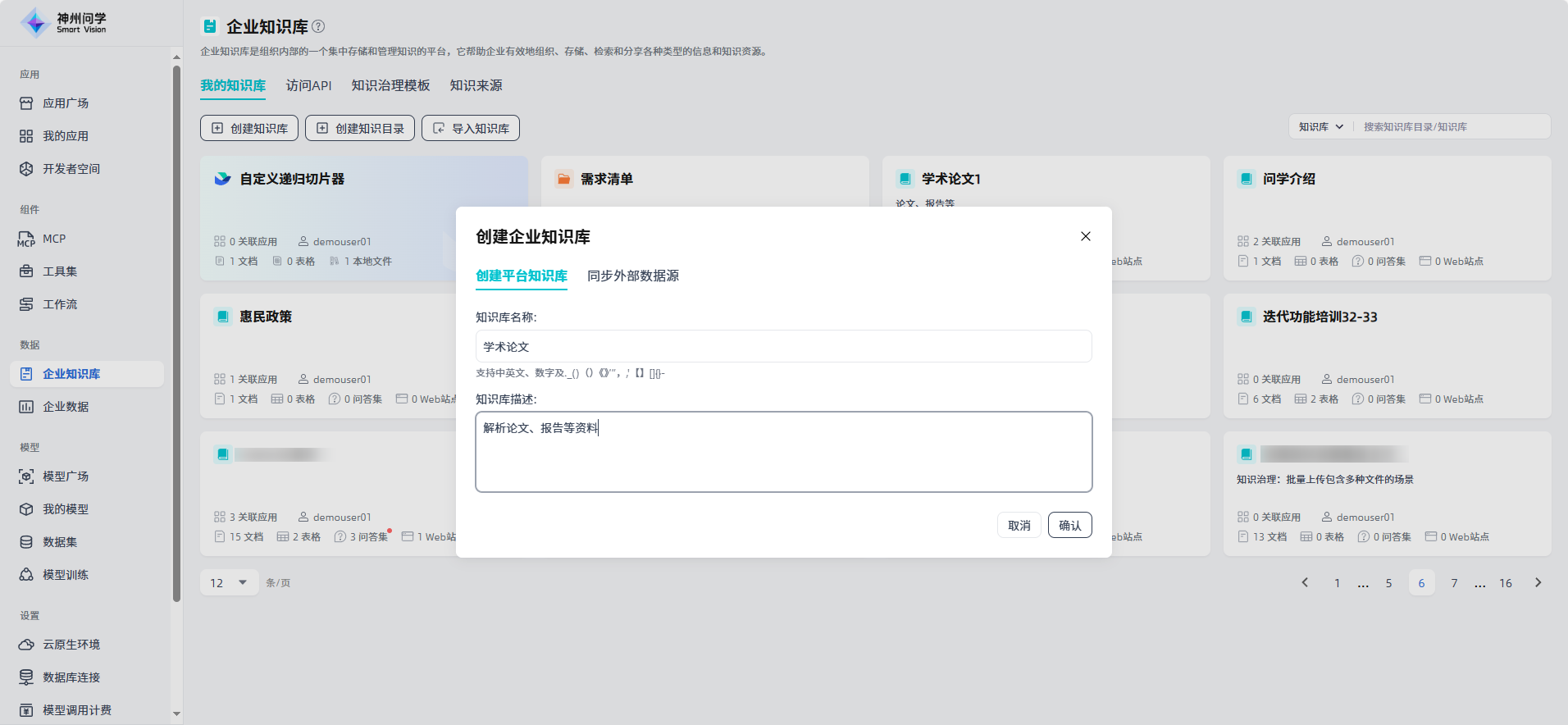
Task: Switch to 同步外部数据源 tab
Action: (632, 276)
